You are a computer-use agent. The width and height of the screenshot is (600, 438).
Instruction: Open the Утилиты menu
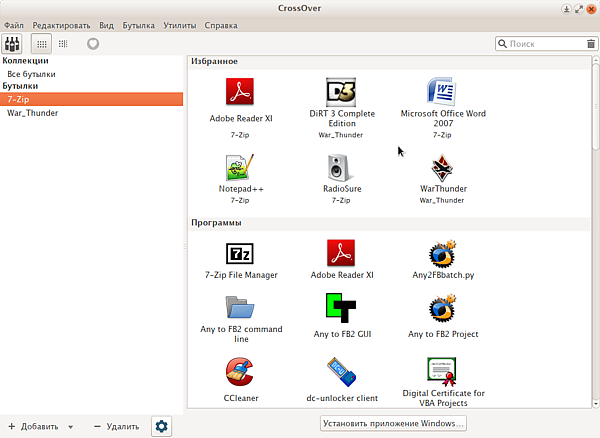tap(179, 25)
